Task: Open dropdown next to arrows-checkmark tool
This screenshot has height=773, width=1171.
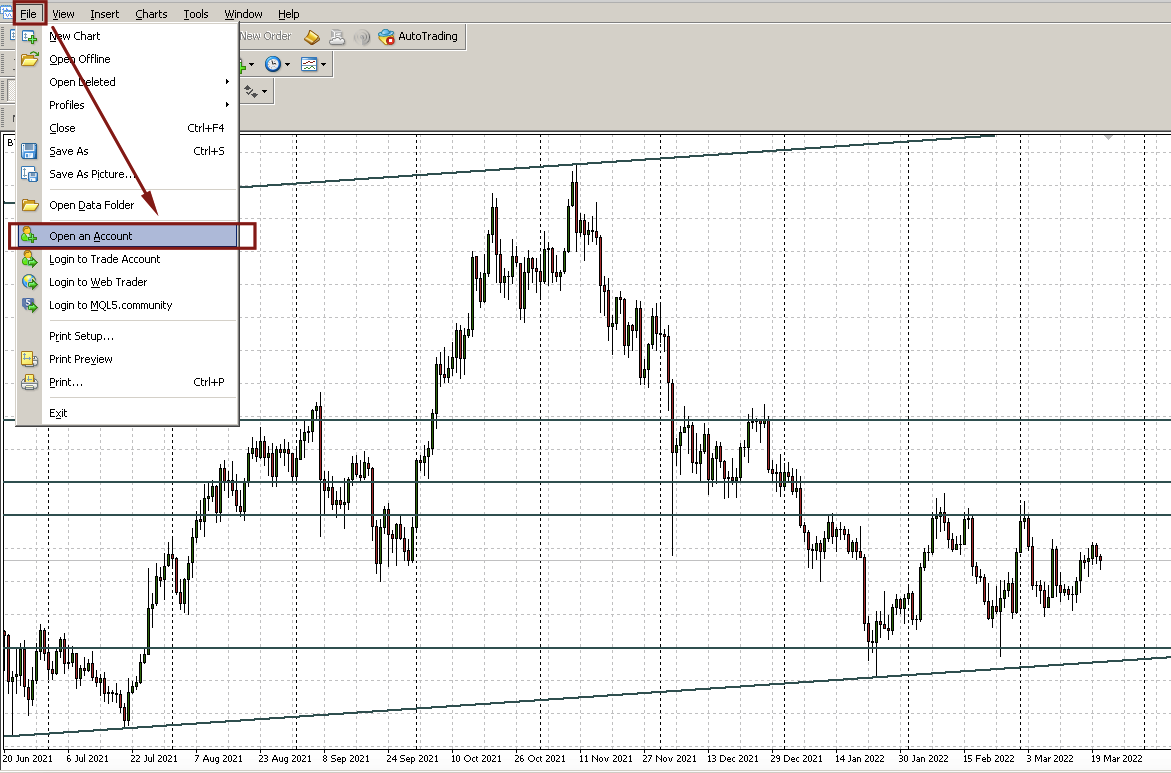Action: (264, 92)
